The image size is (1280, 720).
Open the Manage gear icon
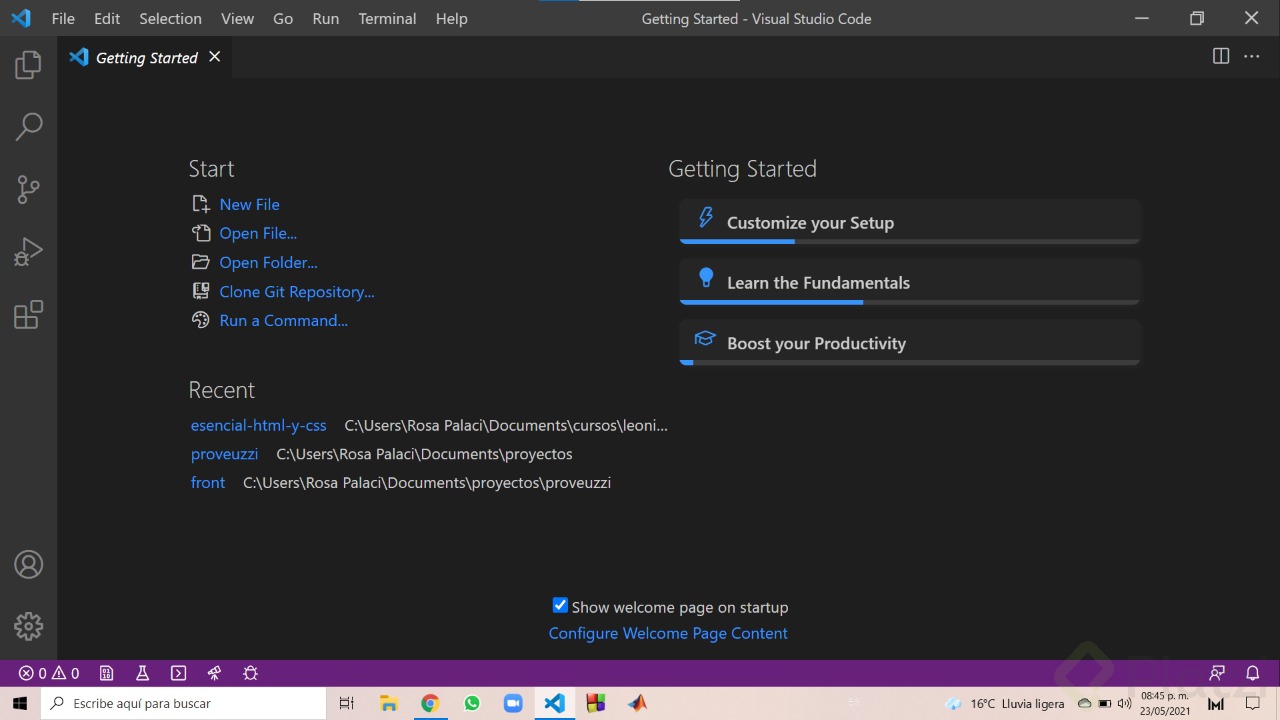click(x=28, y=627)
